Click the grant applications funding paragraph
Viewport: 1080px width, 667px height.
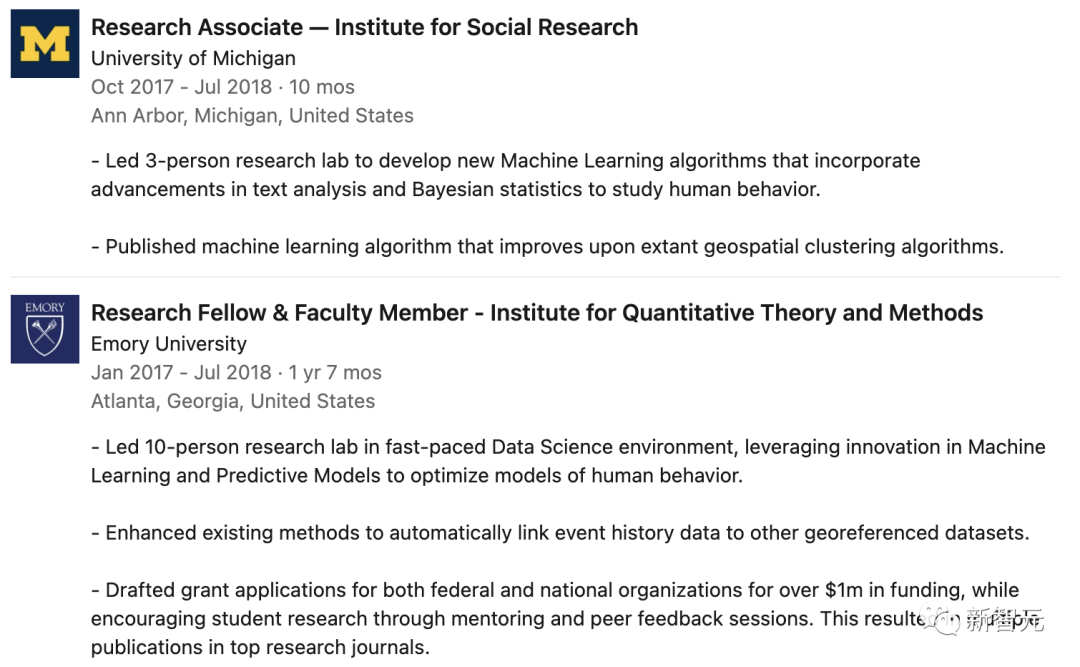(x=555, y=591)
